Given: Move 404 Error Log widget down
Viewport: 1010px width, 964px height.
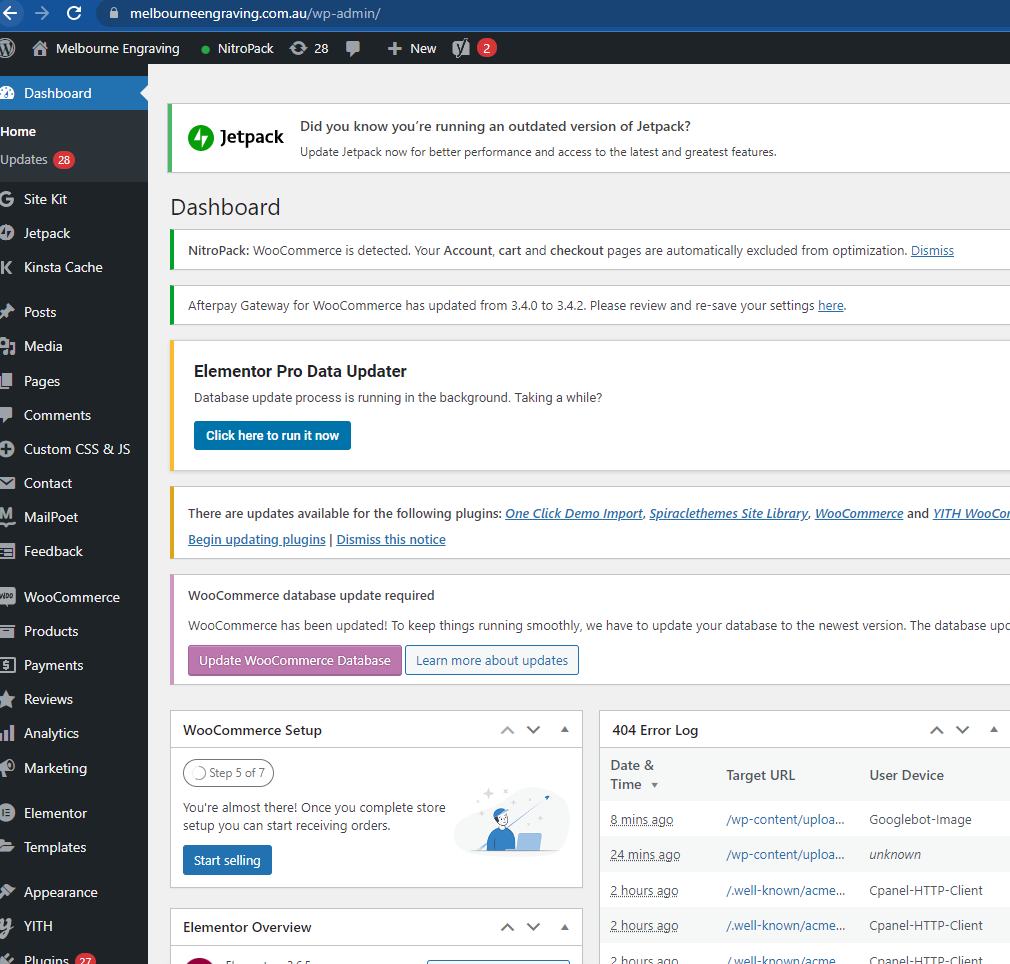Looking at the screenshot, I should click(962, 730).
